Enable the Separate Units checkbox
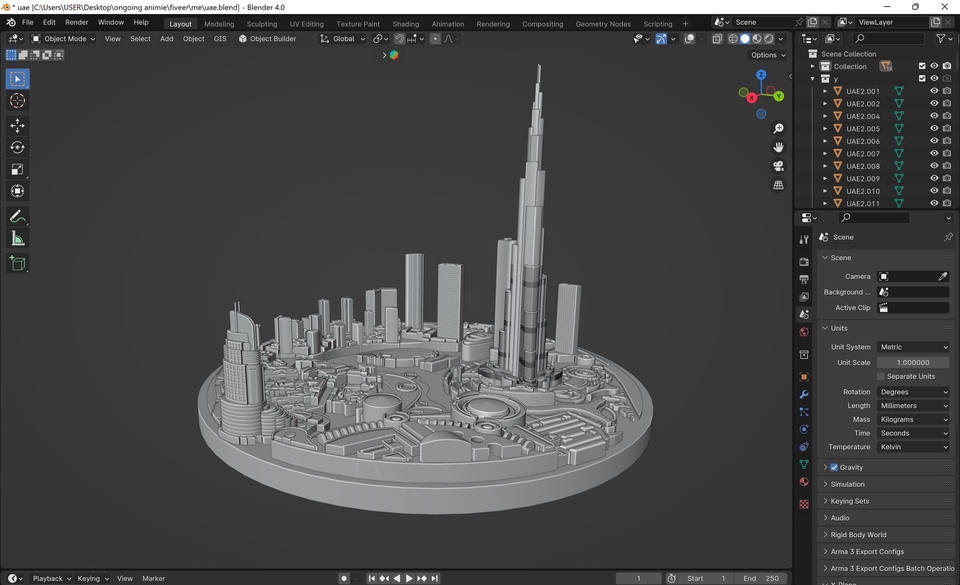The height and width of the screenshot is (585, 960). coord(881,376)
